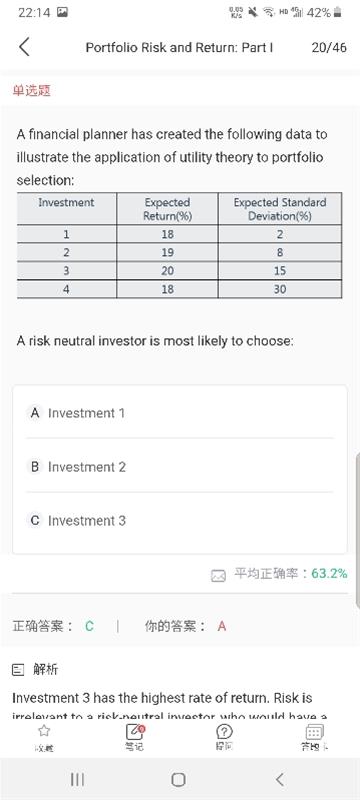The image size is (360, 800).
Task: Tap the Android recent apps button
Action: (77, 779)
